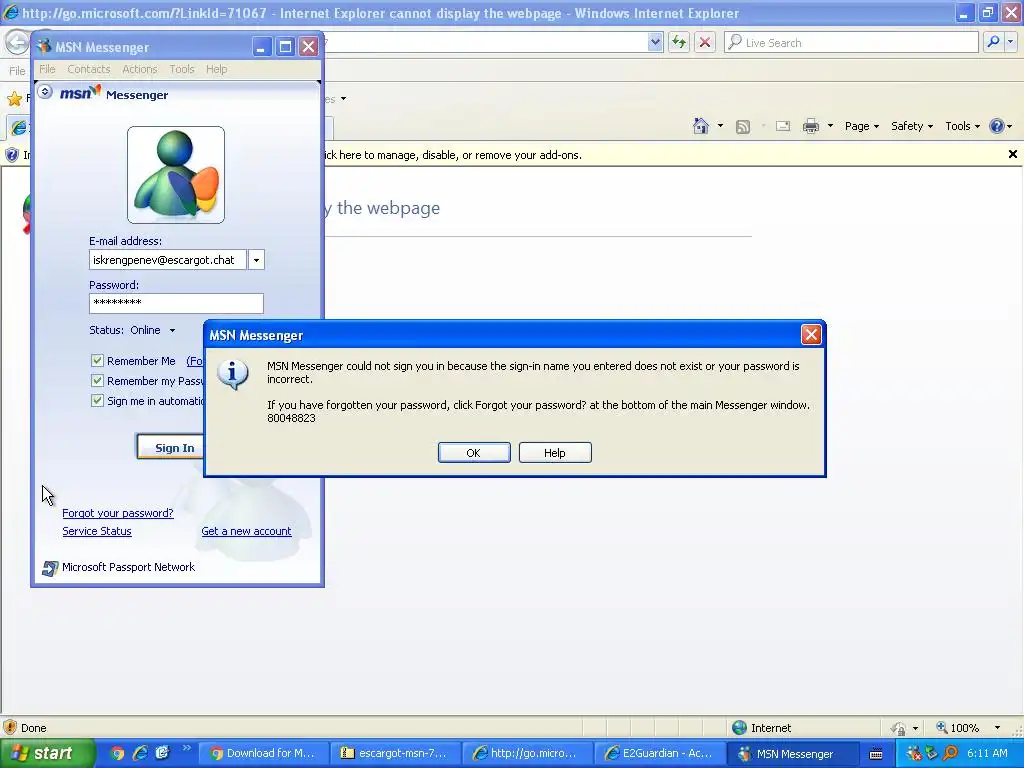Click the e-mail address input field
This screenshot has height=768, width=1024.
click(x=168, y=260)
